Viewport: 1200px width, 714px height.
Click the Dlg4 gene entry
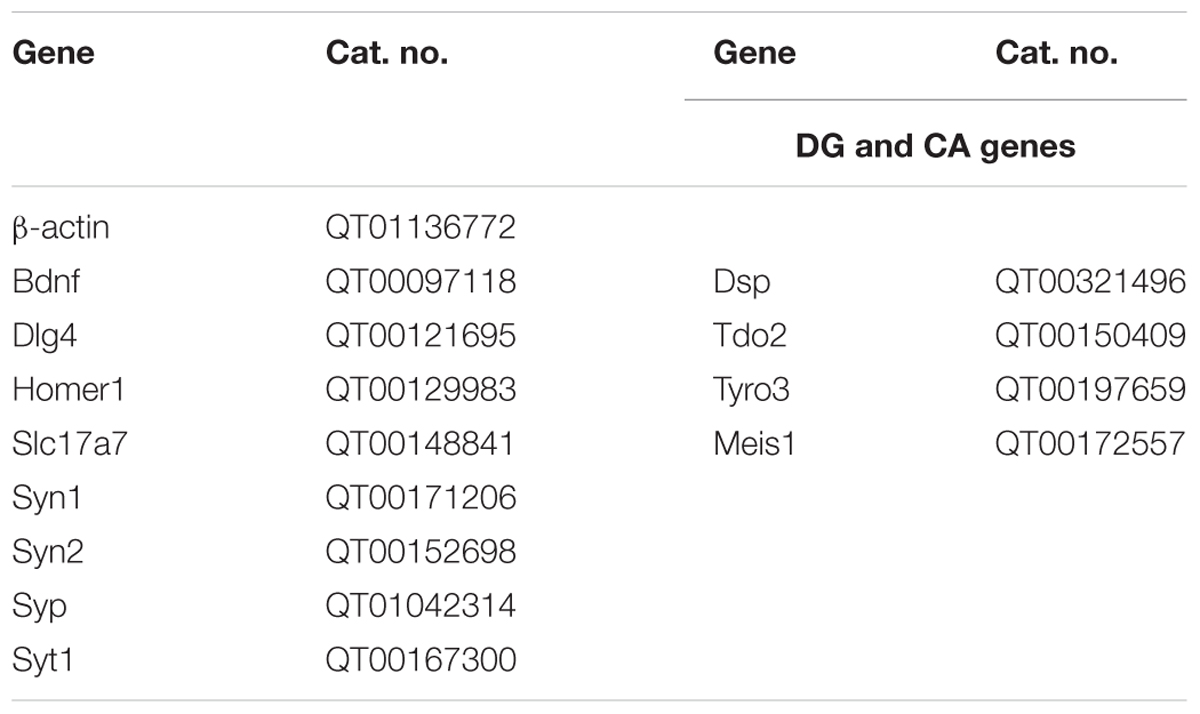pos(45,336)
